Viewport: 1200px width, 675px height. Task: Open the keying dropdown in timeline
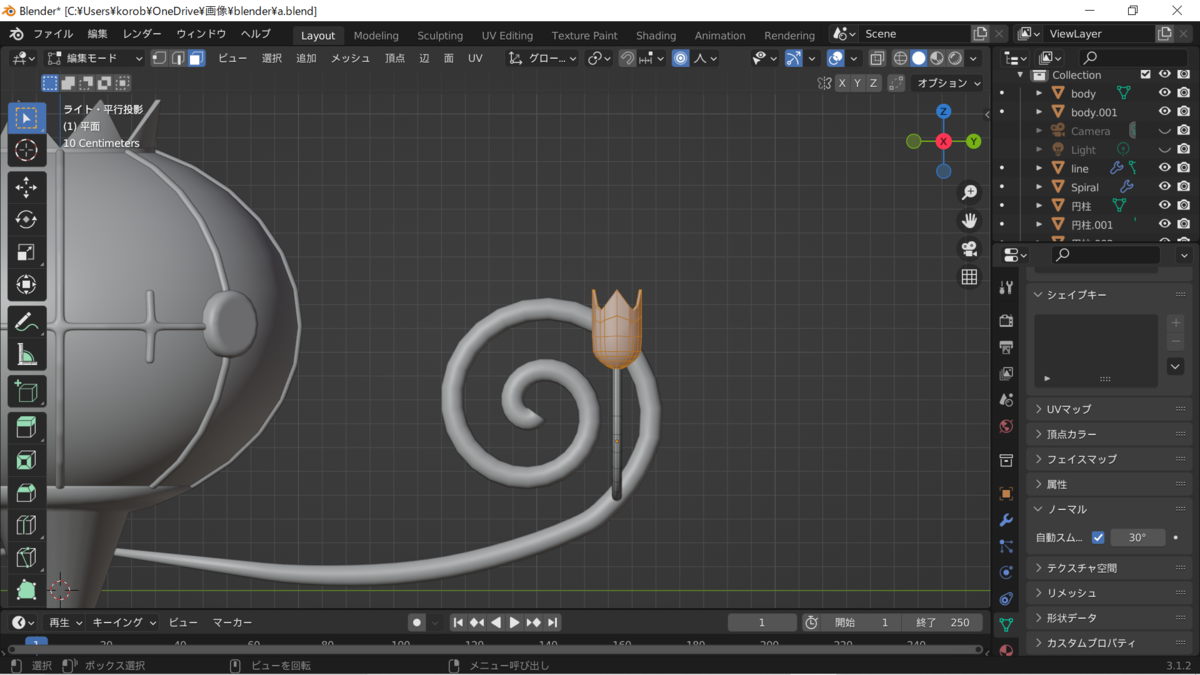tap(125, 622)
